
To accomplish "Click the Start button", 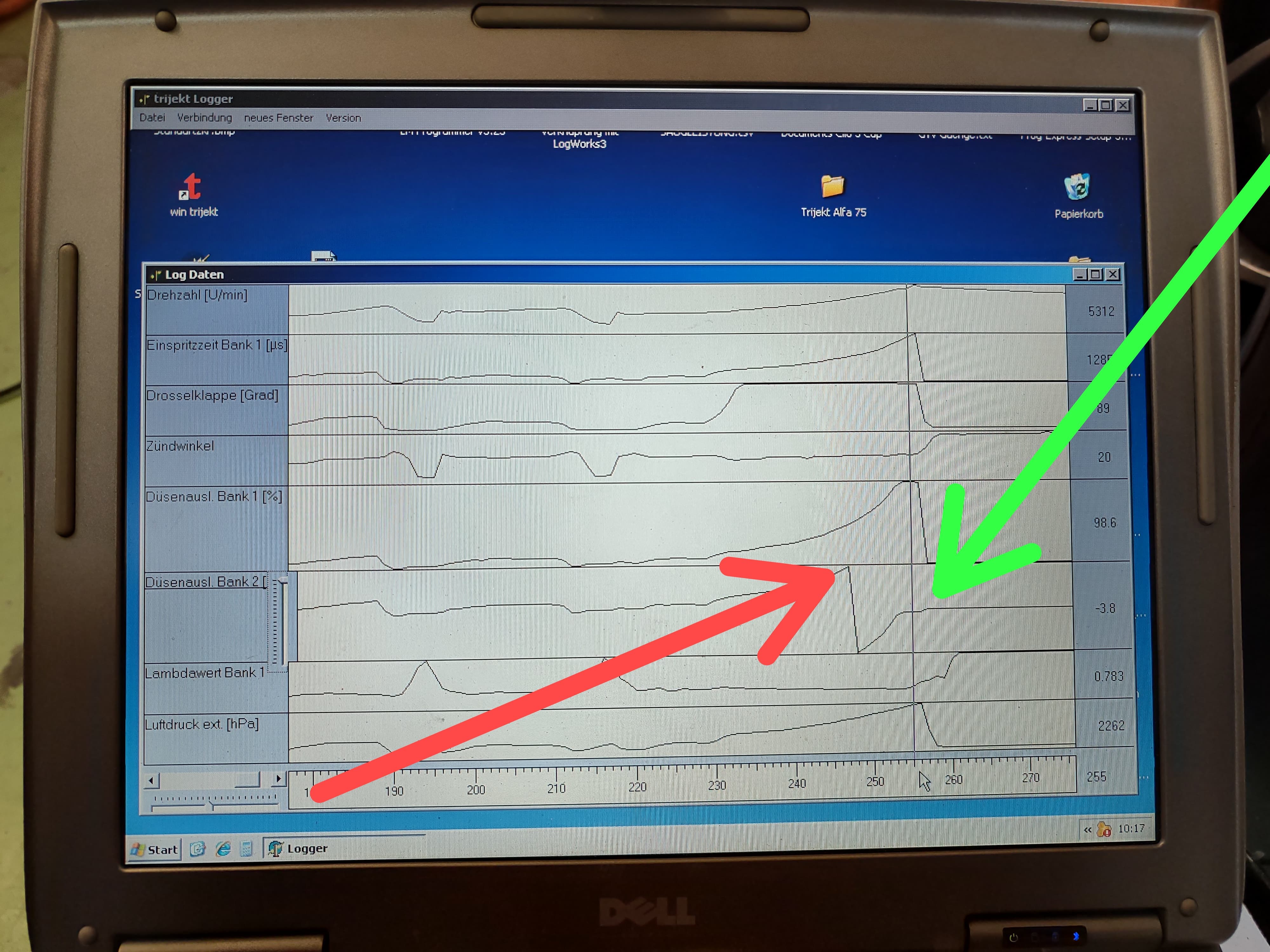I will click(155, 849).
